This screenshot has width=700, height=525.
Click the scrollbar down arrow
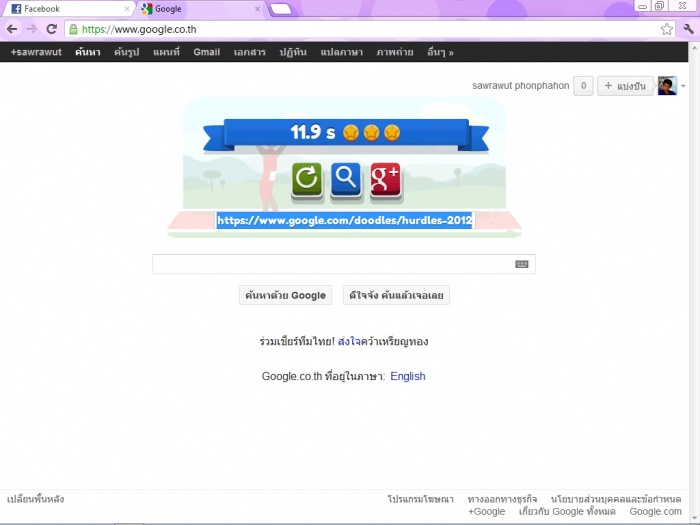tap(695, 518)
